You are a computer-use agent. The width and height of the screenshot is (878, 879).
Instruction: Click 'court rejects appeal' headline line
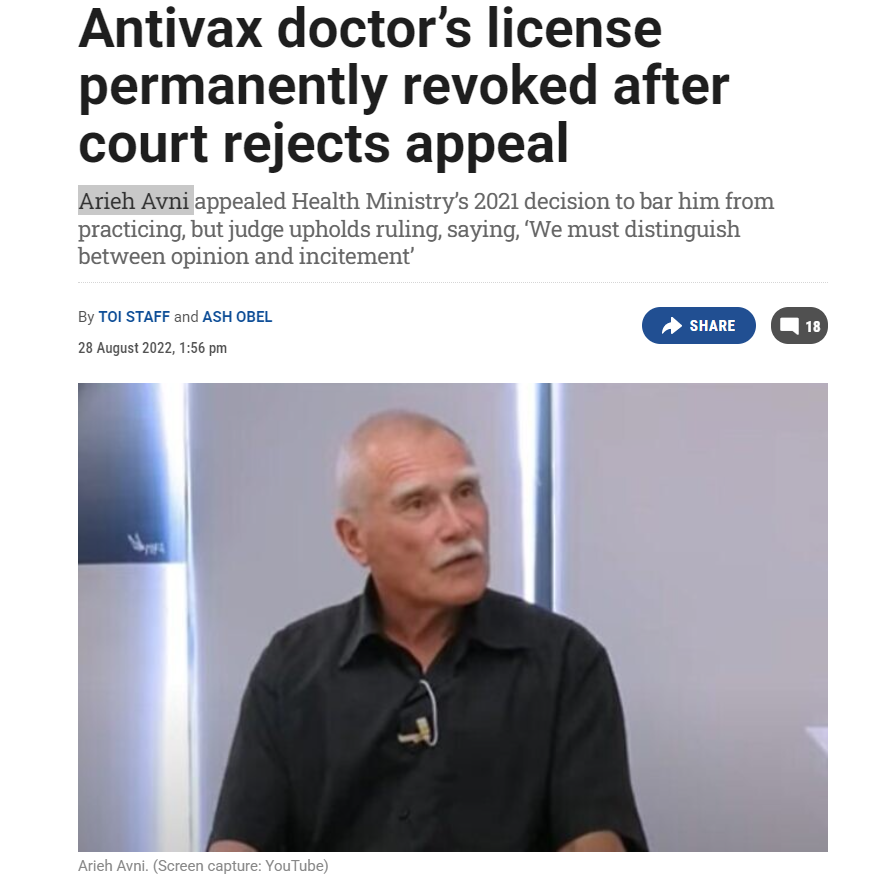point(324,144)
